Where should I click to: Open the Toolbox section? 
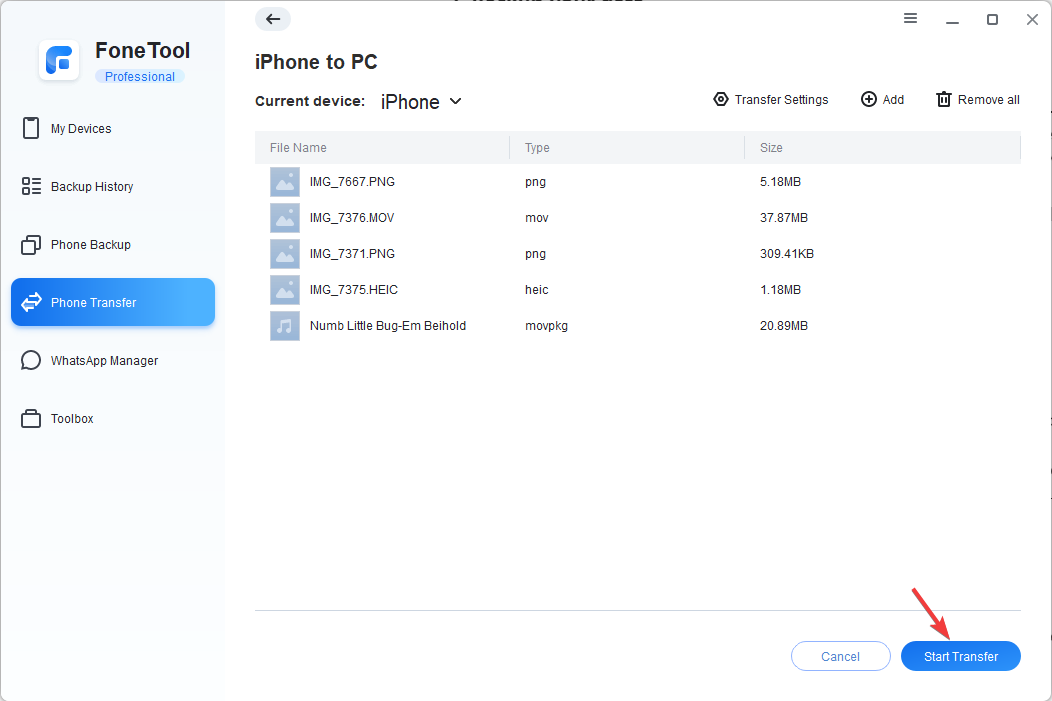(x=113, y=419)
